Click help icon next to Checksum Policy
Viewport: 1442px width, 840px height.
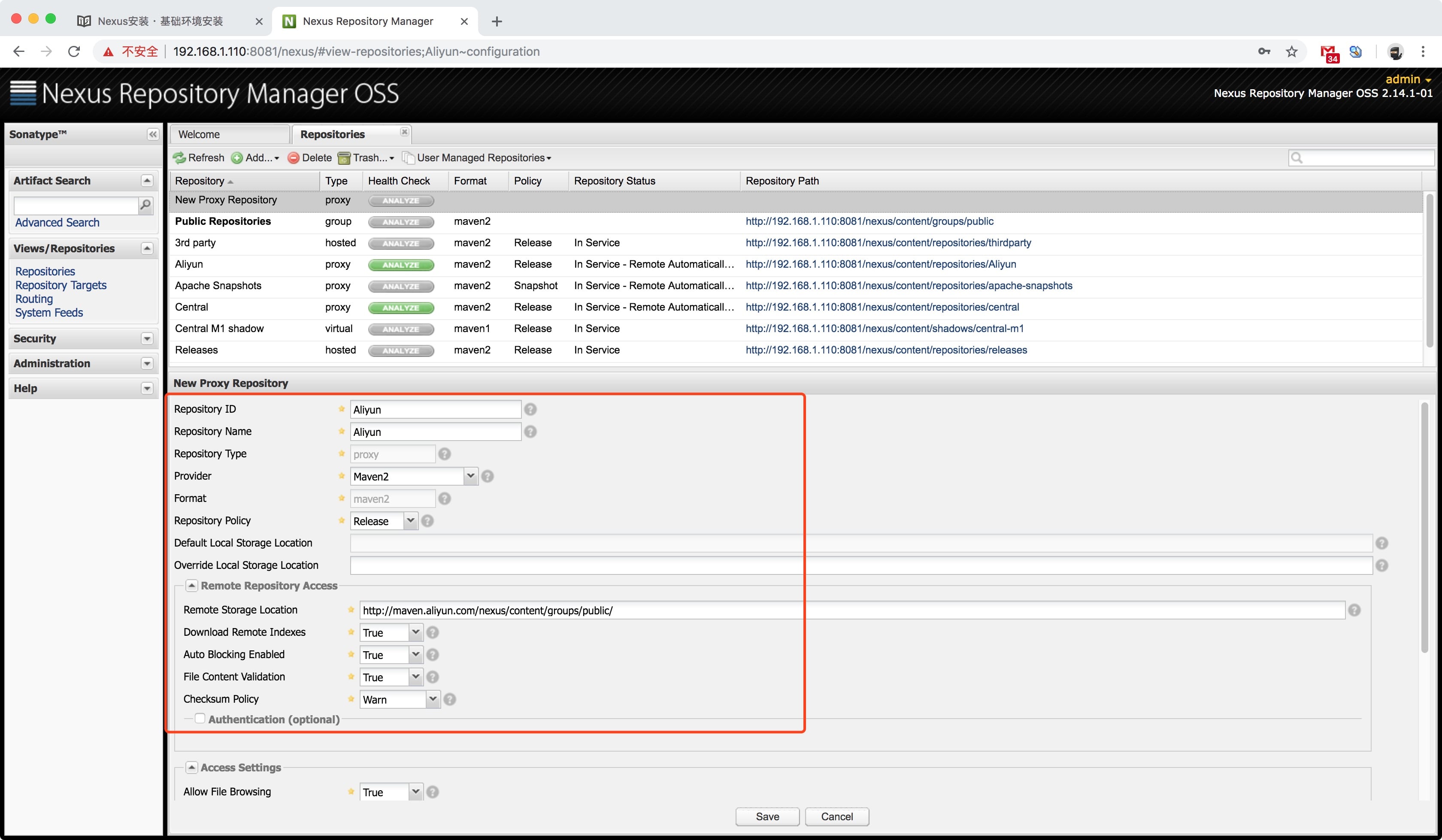(450, 699)
